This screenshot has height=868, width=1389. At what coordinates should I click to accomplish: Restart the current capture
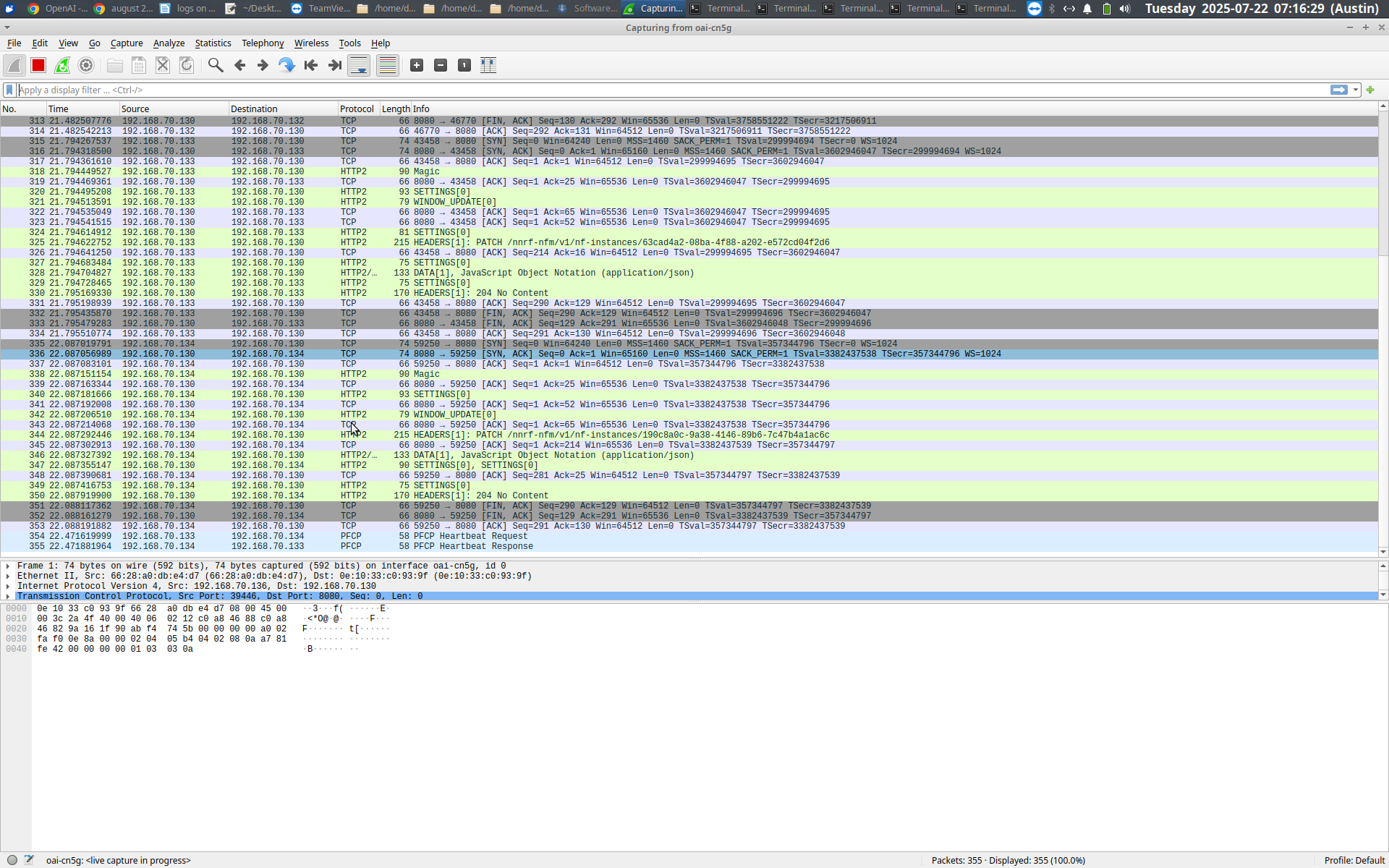62,66
